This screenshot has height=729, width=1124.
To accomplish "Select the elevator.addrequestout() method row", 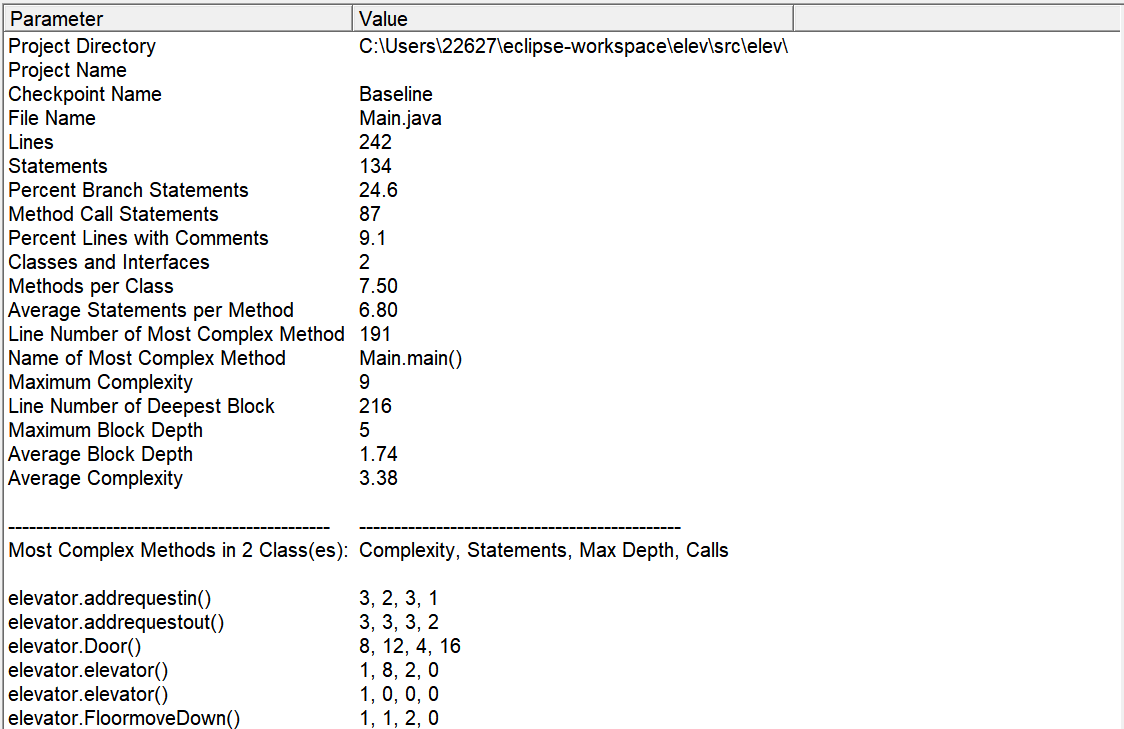I will click(116, 623).
